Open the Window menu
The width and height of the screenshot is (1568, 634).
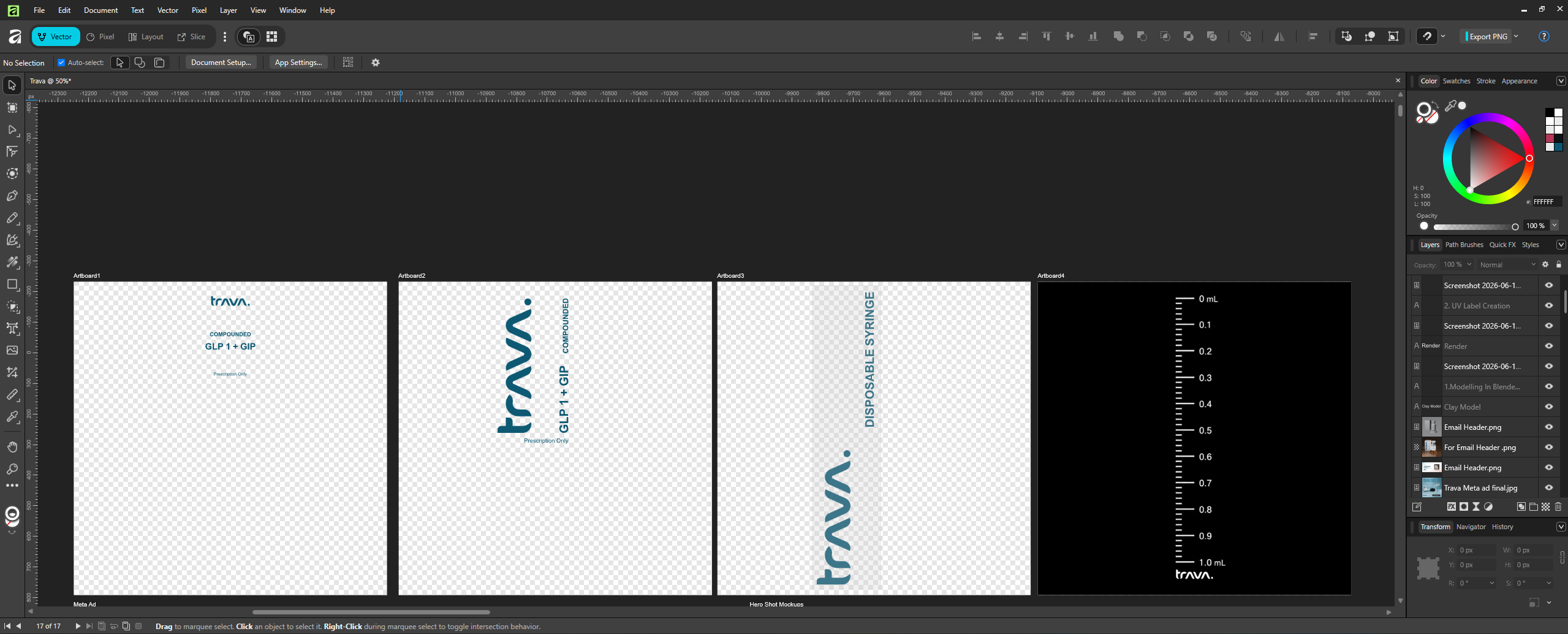click(293, 10)
